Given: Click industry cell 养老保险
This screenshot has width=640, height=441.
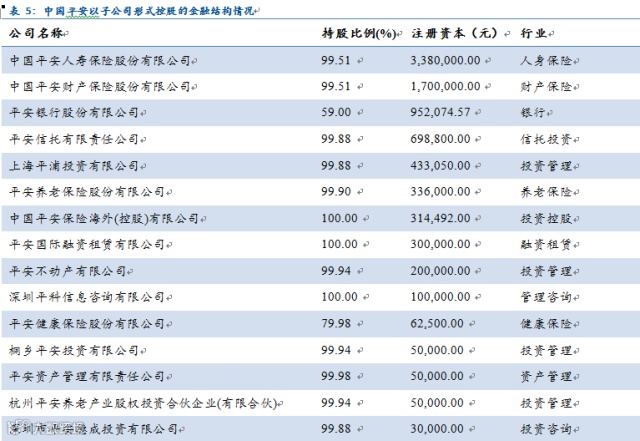Looking at the screenshot, I should click(546, 192).
